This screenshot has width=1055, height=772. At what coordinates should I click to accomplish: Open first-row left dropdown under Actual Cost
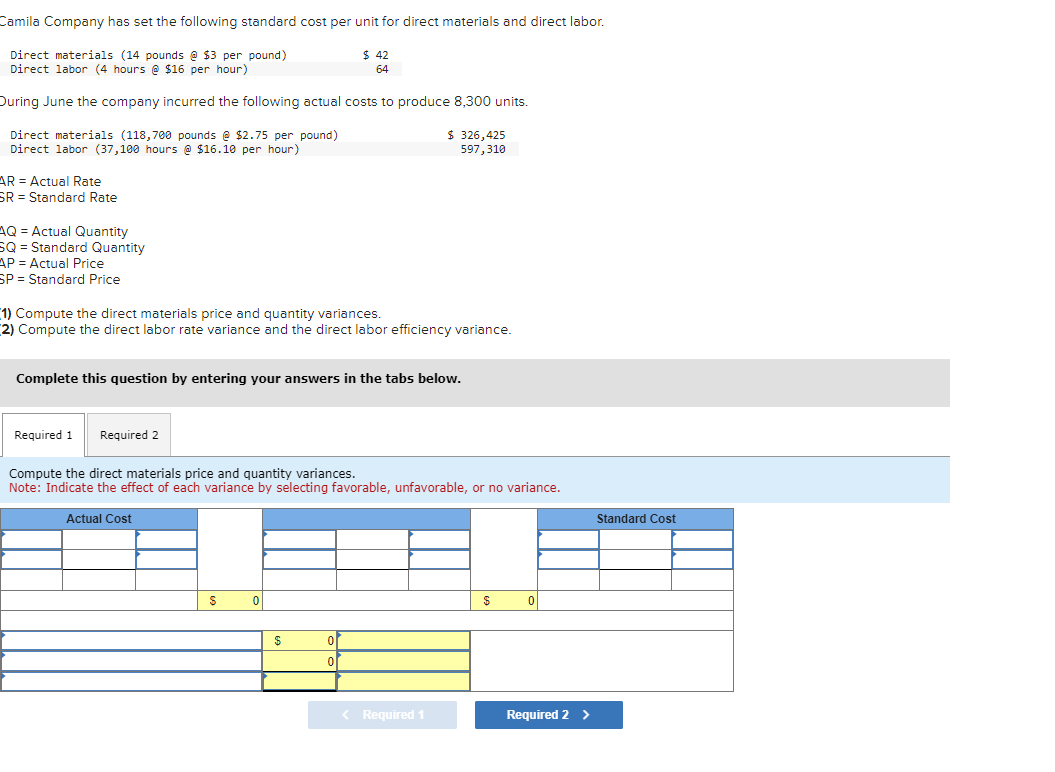32,539
